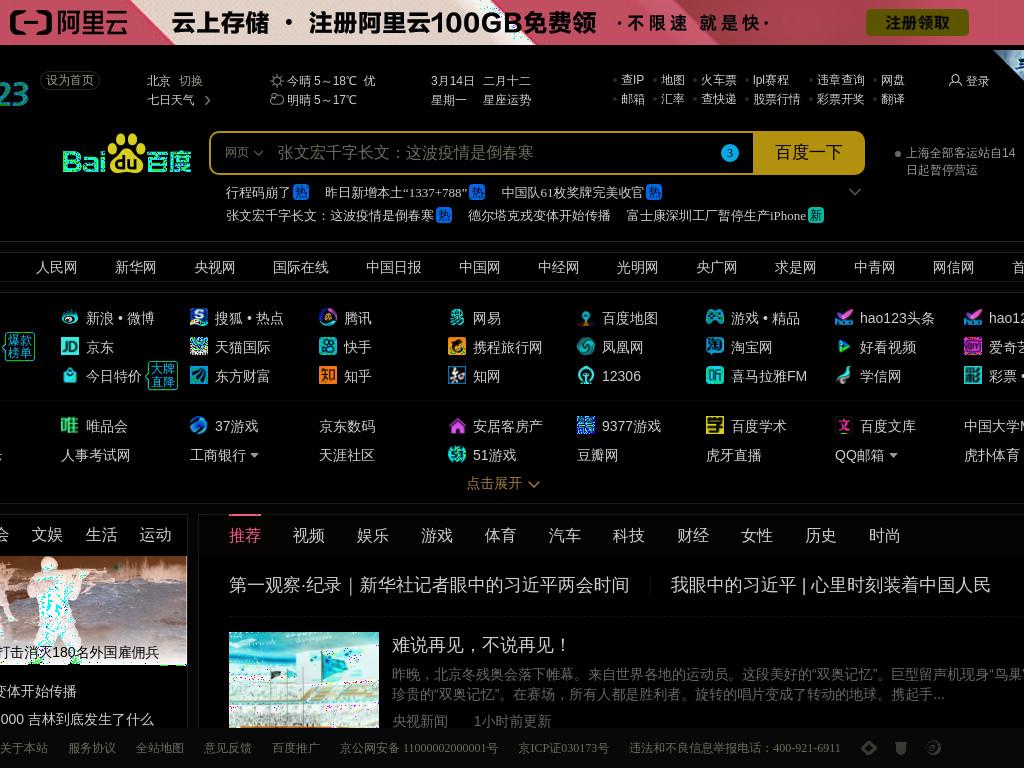Click 点击展开 to expand sites
This screenshot has height=768, width=1024.
tap(503, 483)
